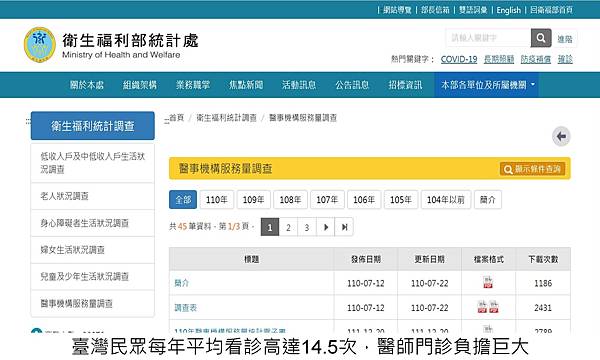Viewport: 600px width, 360px height.
Task: Click the Ministry of Health logo
Action: pos(39,44)
